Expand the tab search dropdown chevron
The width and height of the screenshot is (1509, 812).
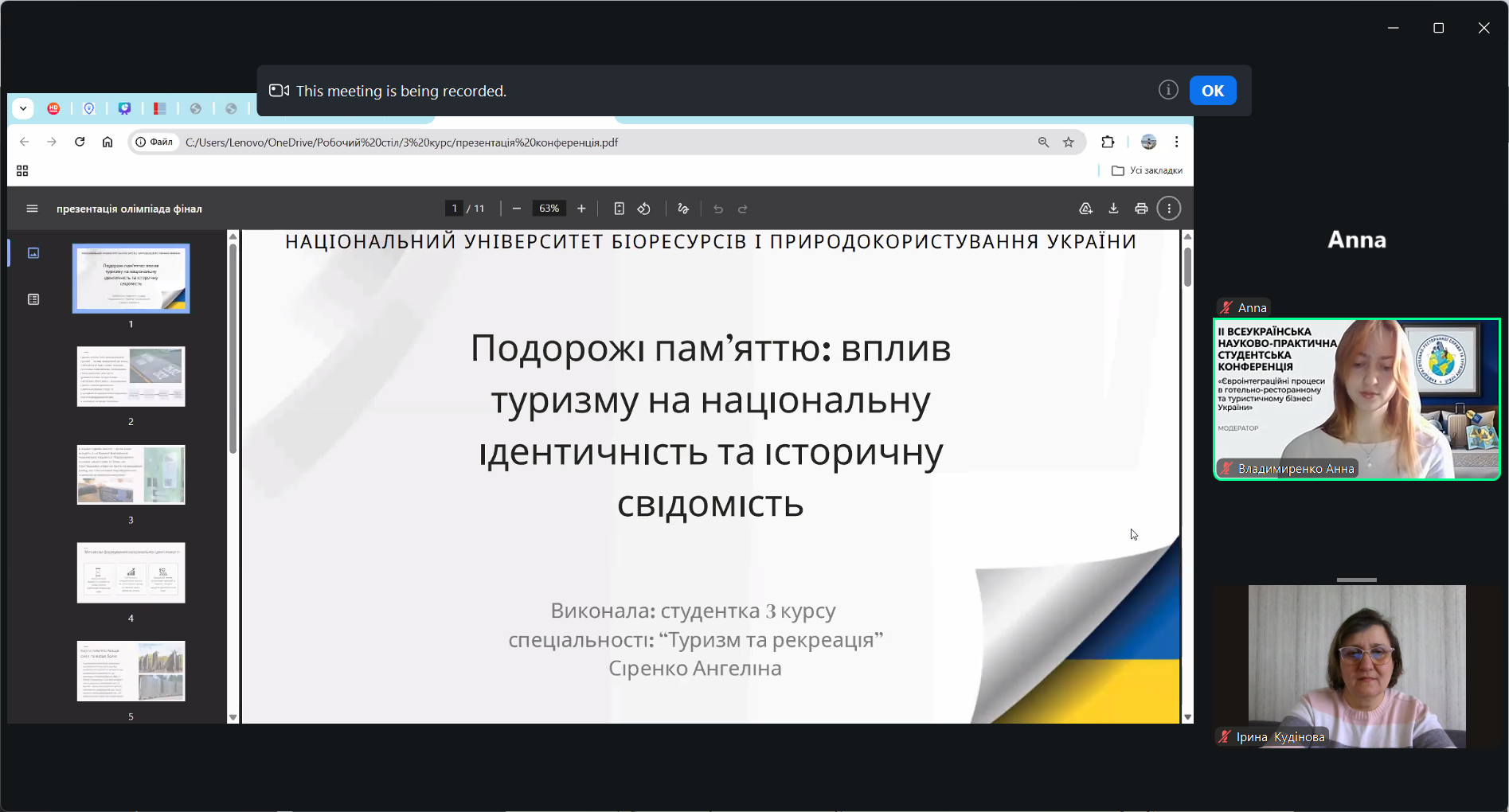[x=23, y=108]
